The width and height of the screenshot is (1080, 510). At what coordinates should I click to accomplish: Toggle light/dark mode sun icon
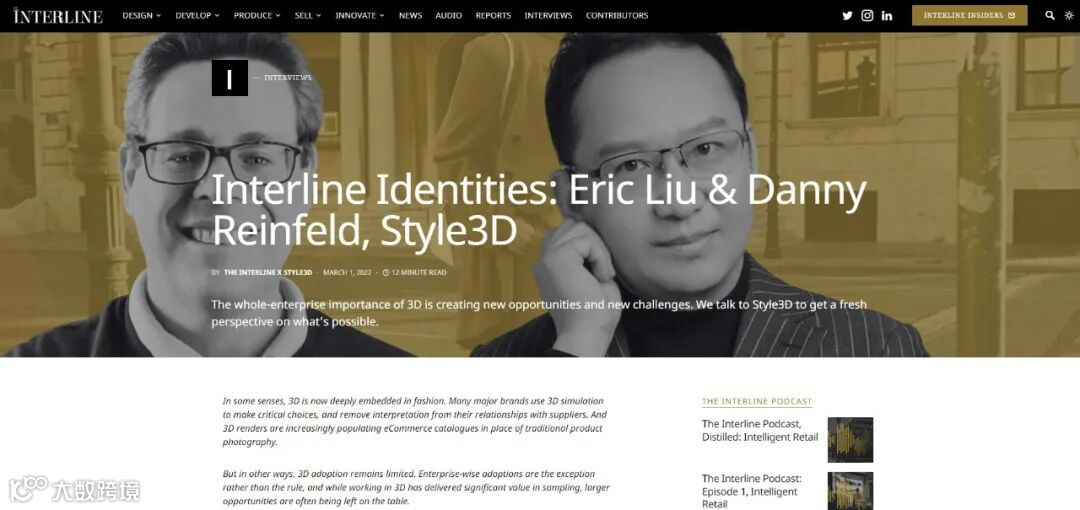point(1069,15)
